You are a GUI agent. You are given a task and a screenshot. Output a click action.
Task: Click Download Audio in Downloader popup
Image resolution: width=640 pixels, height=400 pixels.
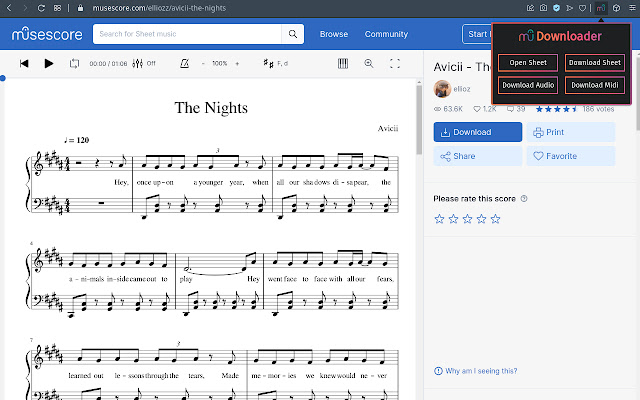tap(528, 85)
